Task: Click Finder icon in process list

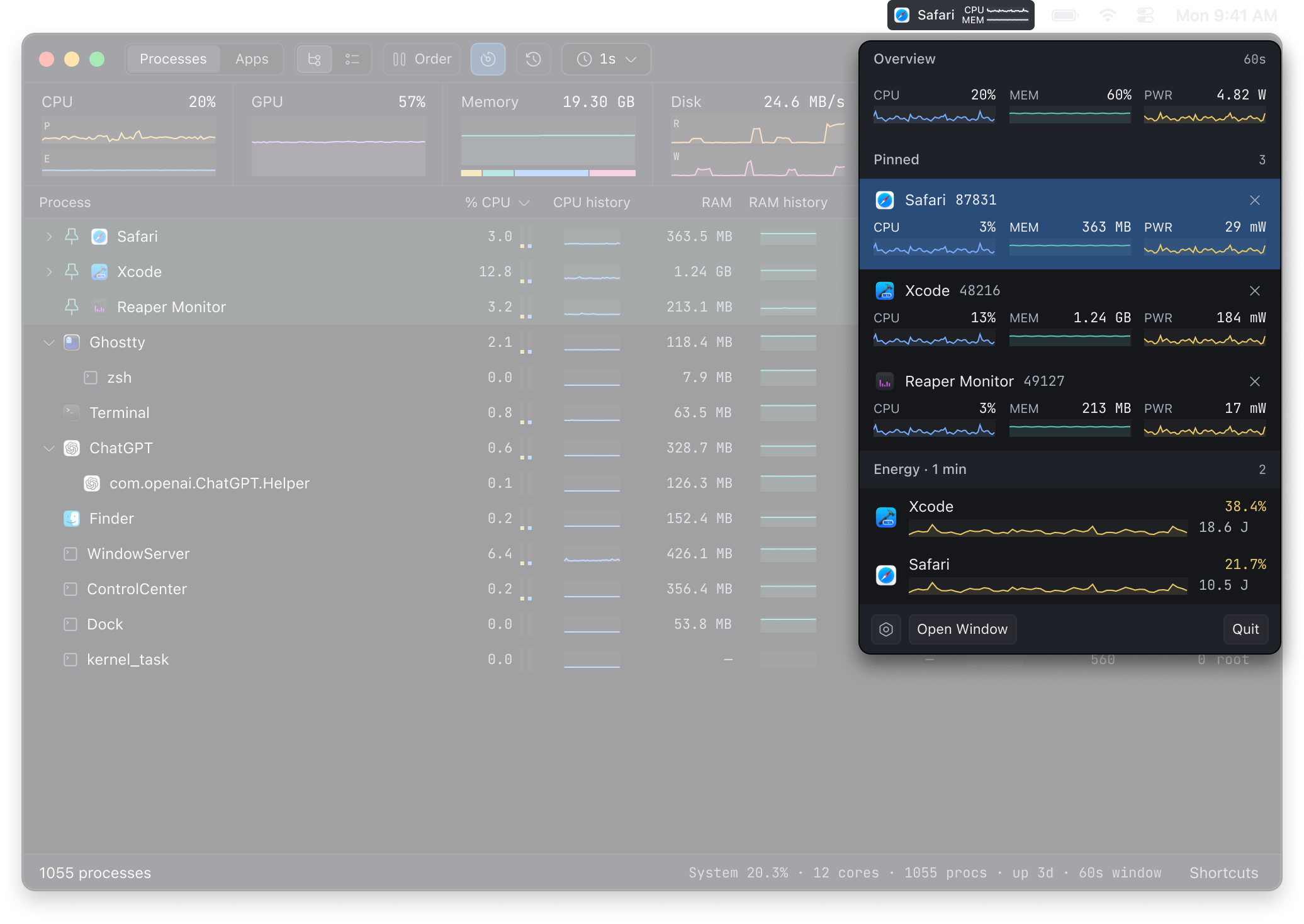Action: point(72,519)
